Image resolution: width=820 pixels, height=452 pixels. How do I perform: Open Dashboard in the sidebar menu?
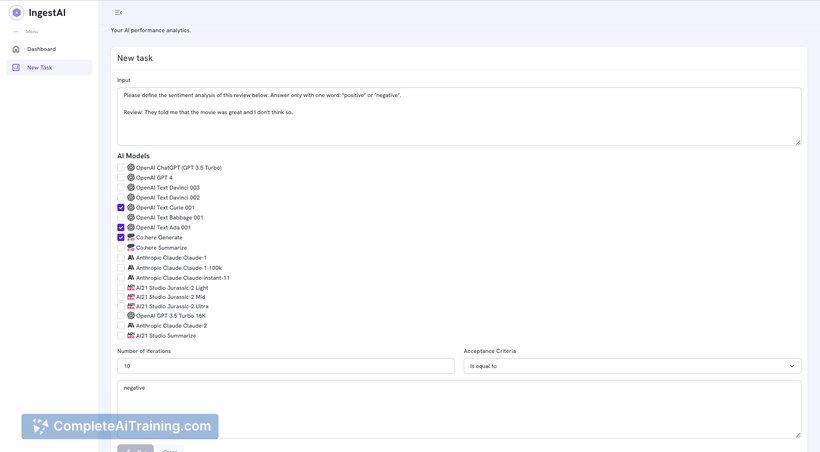41,49
